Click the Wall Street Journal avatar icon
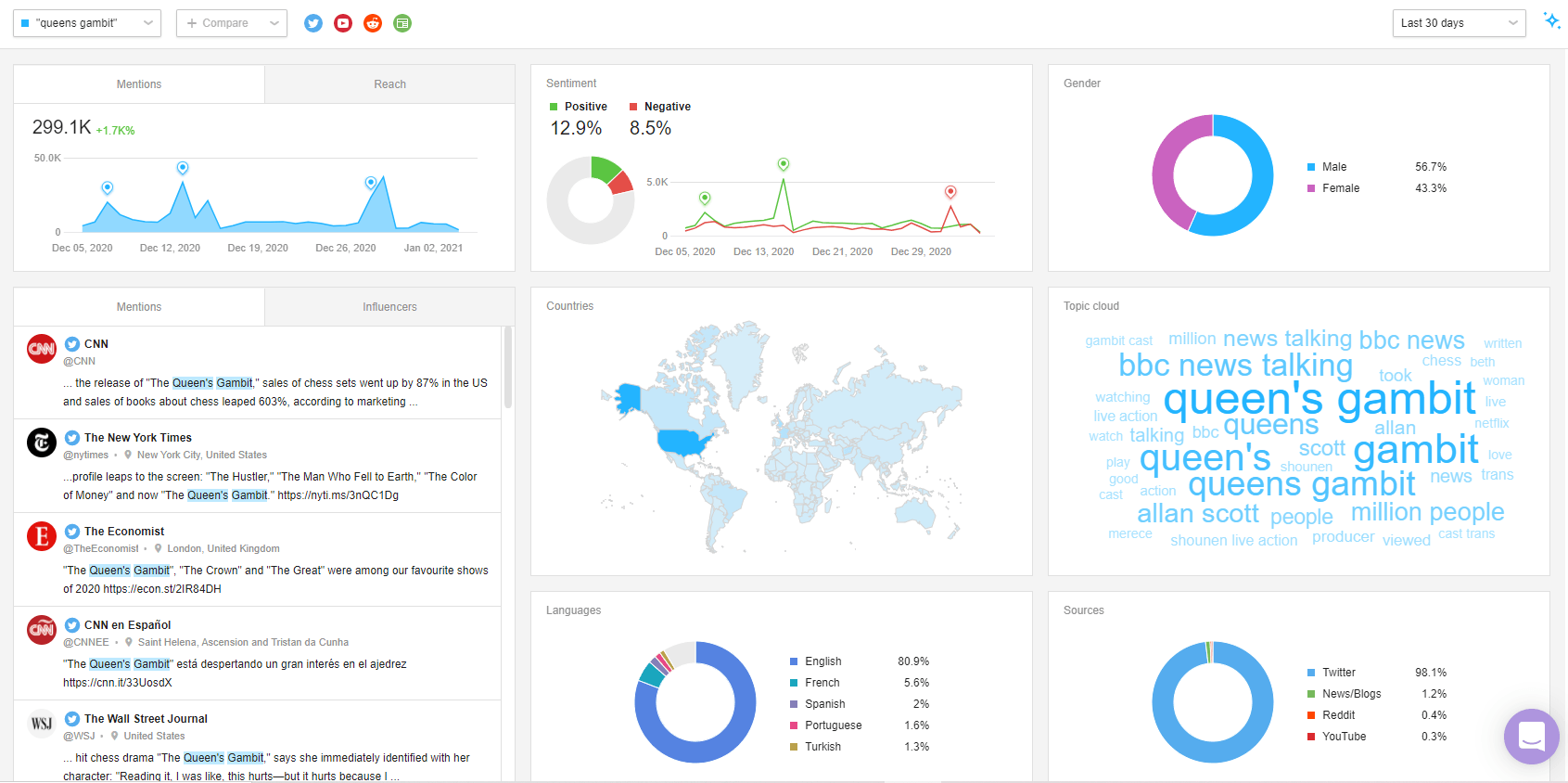This screenshot has height=783, width=1568. 42,724
